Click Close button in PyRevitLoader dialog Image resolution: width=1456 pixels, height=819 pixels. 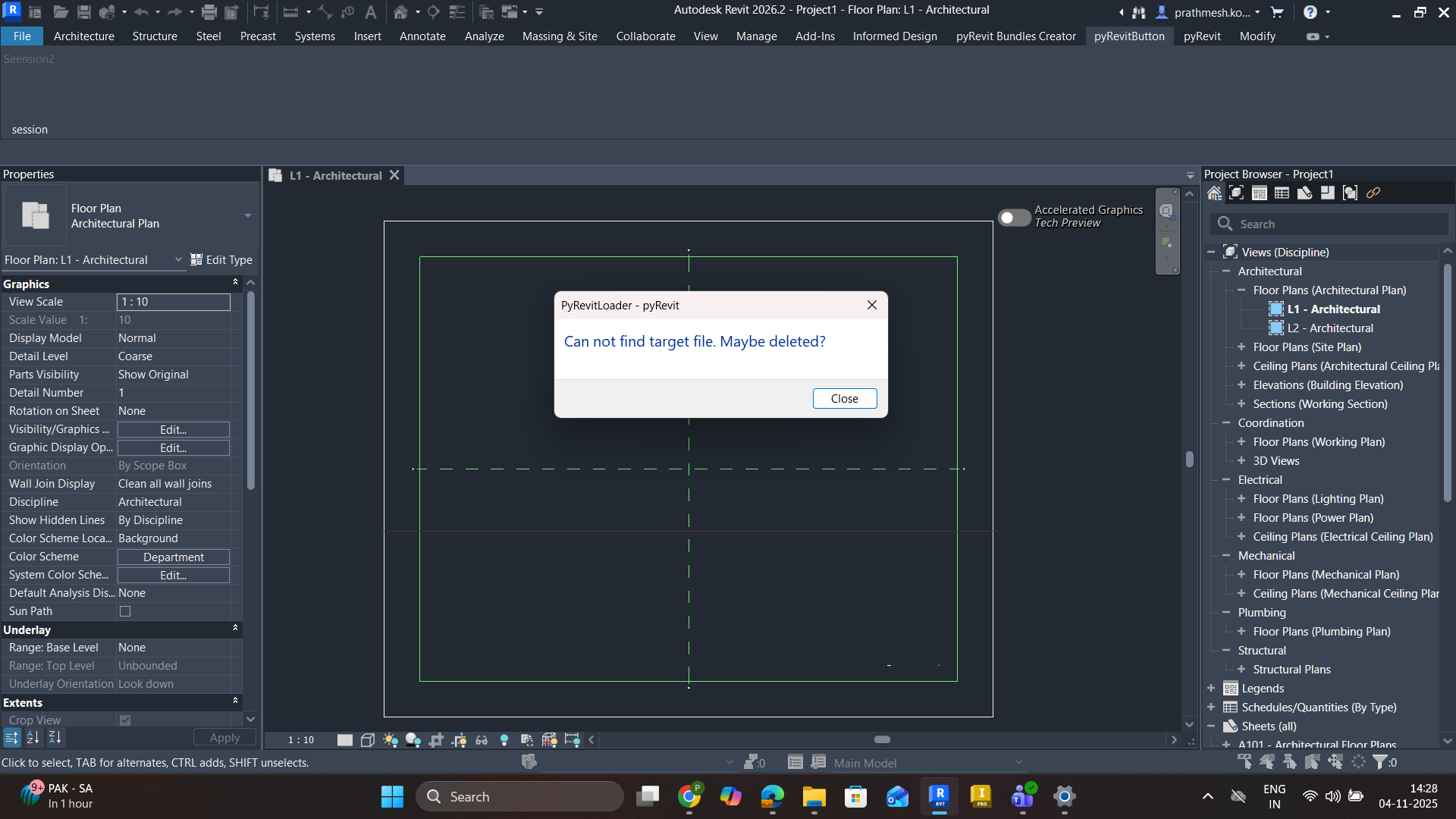(844, 399)
